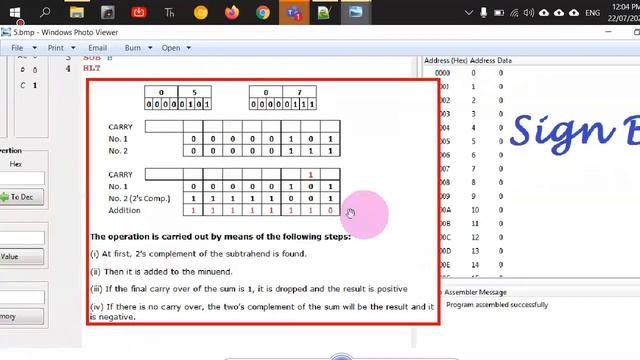Click the input box above the Value button
The height and width of the screenshot is (360, 640).
tap(22, 238)
